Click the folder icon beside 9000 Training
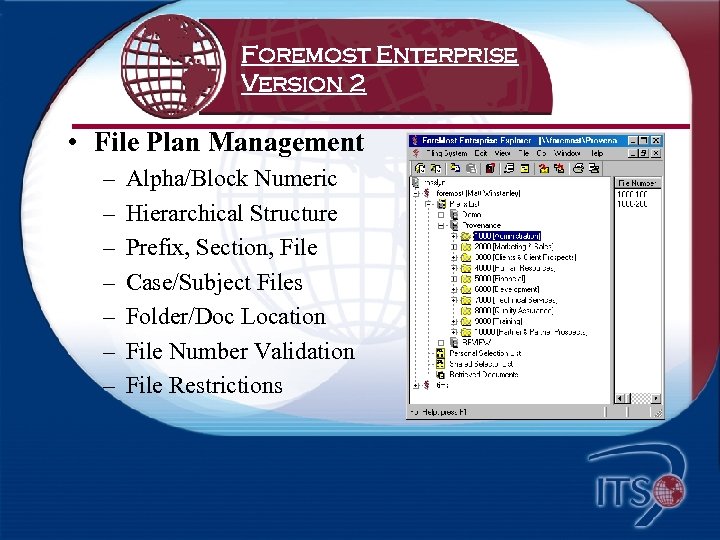This screenshot has height=540, width=720. pos(466,321)
